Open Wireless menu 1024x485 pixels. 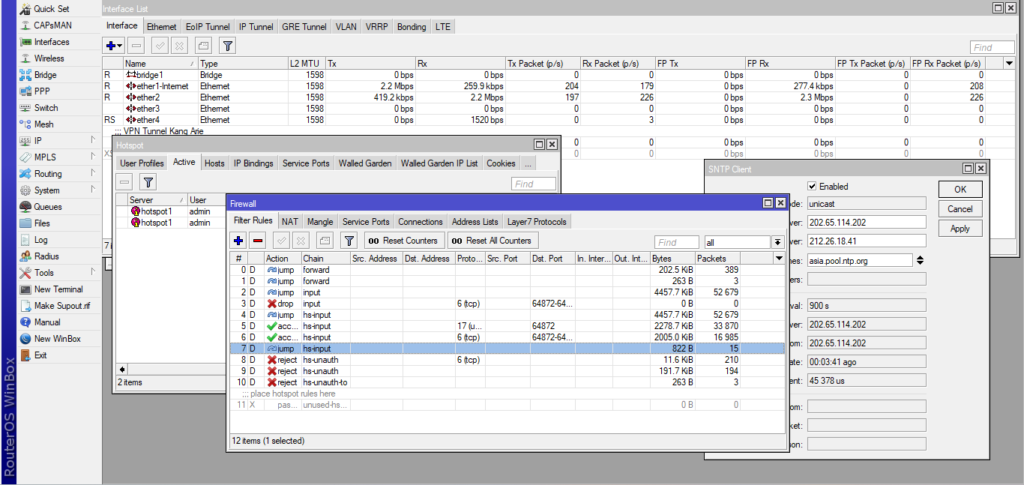click(49, 58)
